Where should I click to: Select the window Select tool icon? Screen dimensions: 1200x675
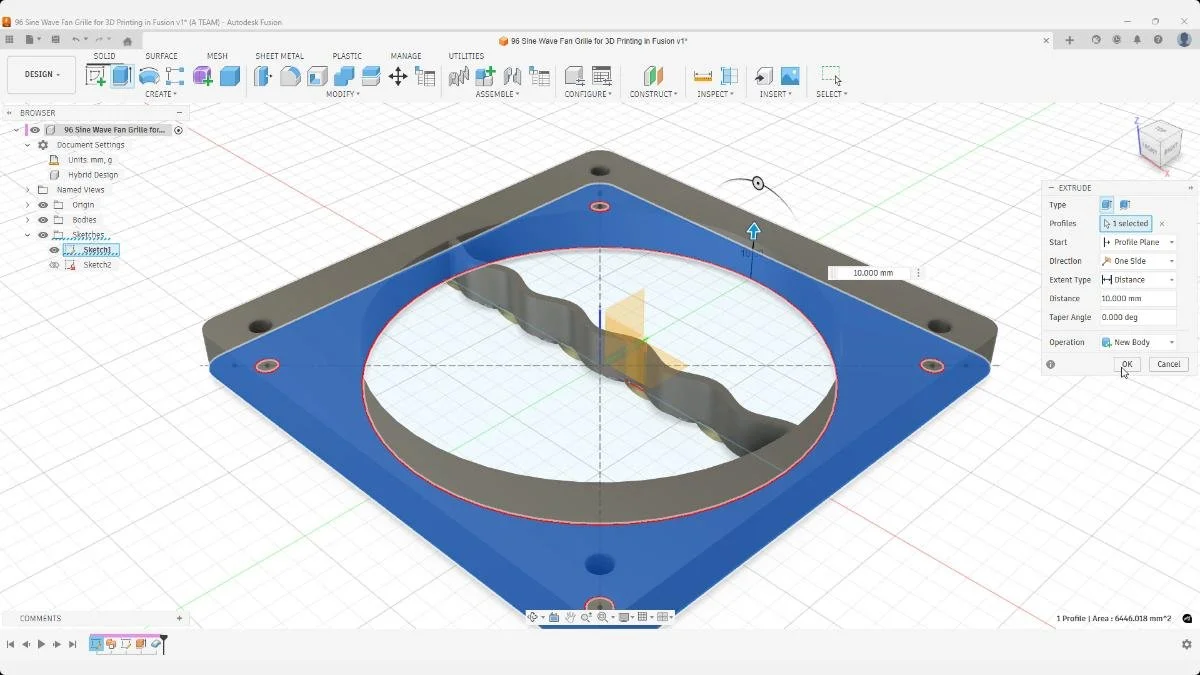click(831, 76)
